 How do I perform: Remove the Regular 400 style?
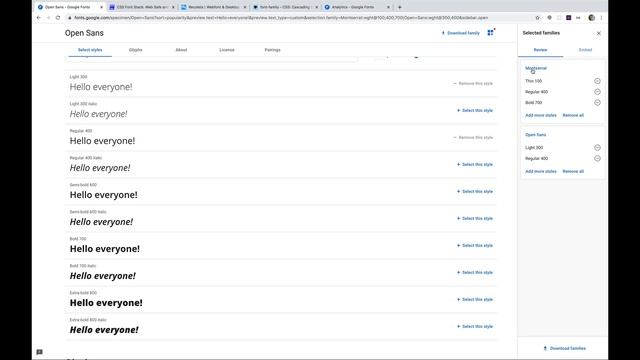tap(473, 137)
